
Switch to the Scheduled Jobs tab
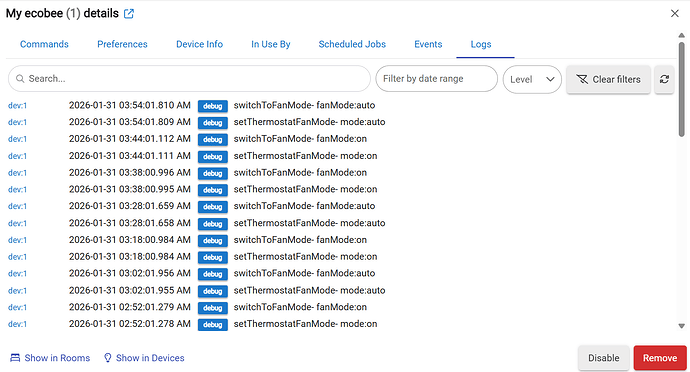pyautogui.click(x=352, y=44)
